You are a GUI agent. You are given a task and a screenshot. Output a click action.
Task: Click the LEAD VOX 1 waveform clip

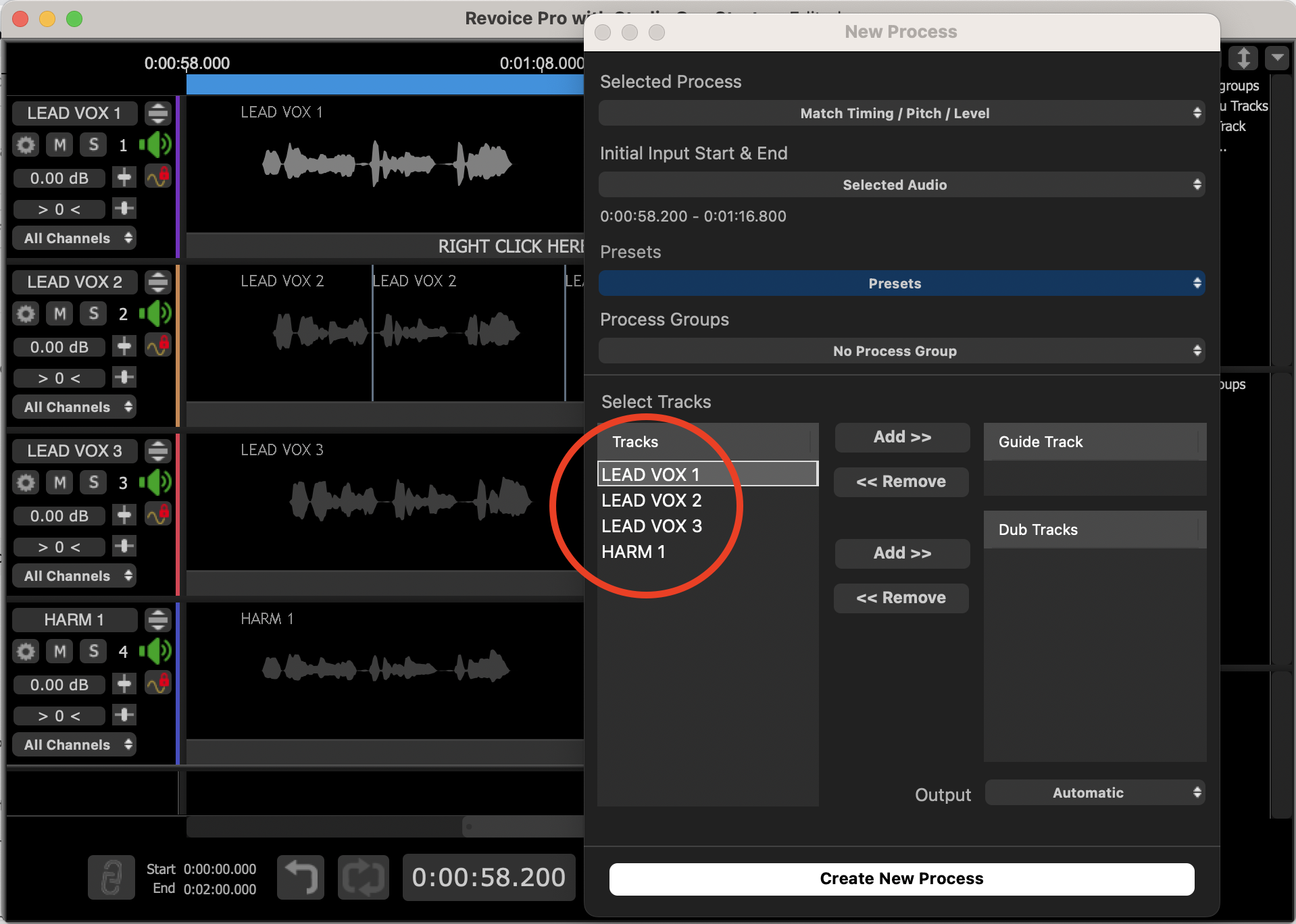[x=387, y=163]
